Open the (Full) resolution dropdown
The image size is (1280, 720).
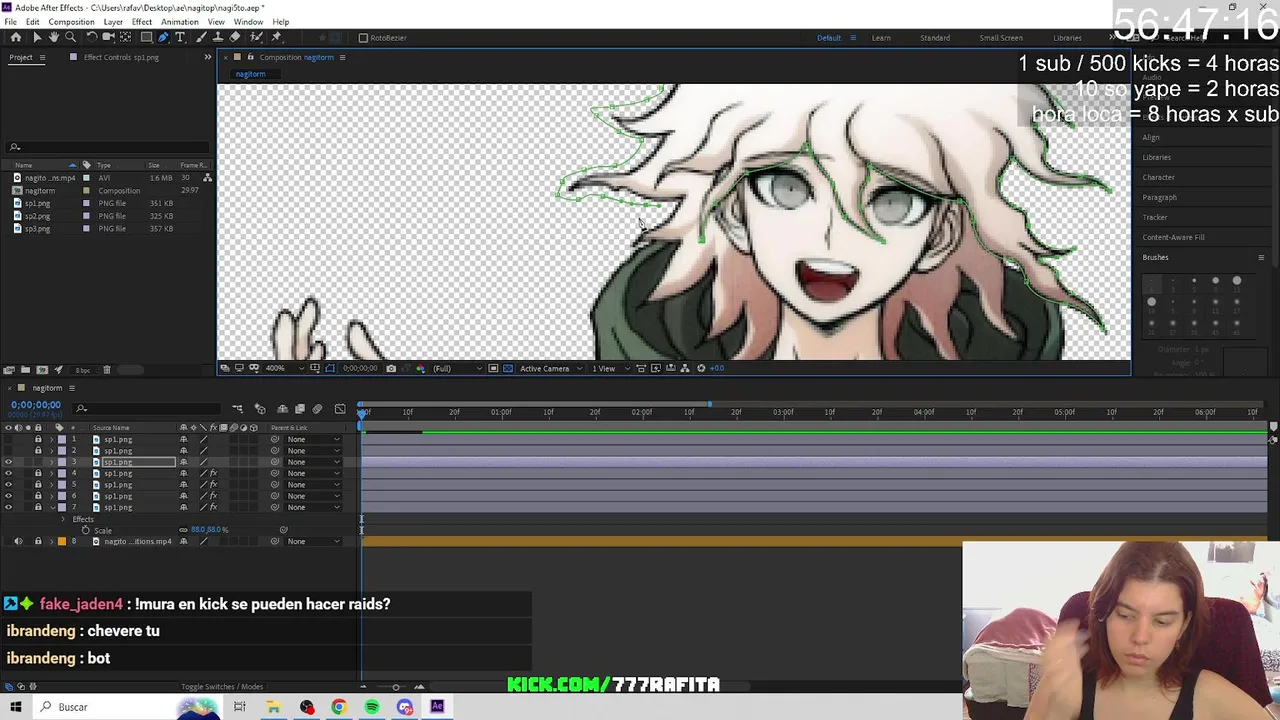[x=457, y=368]
